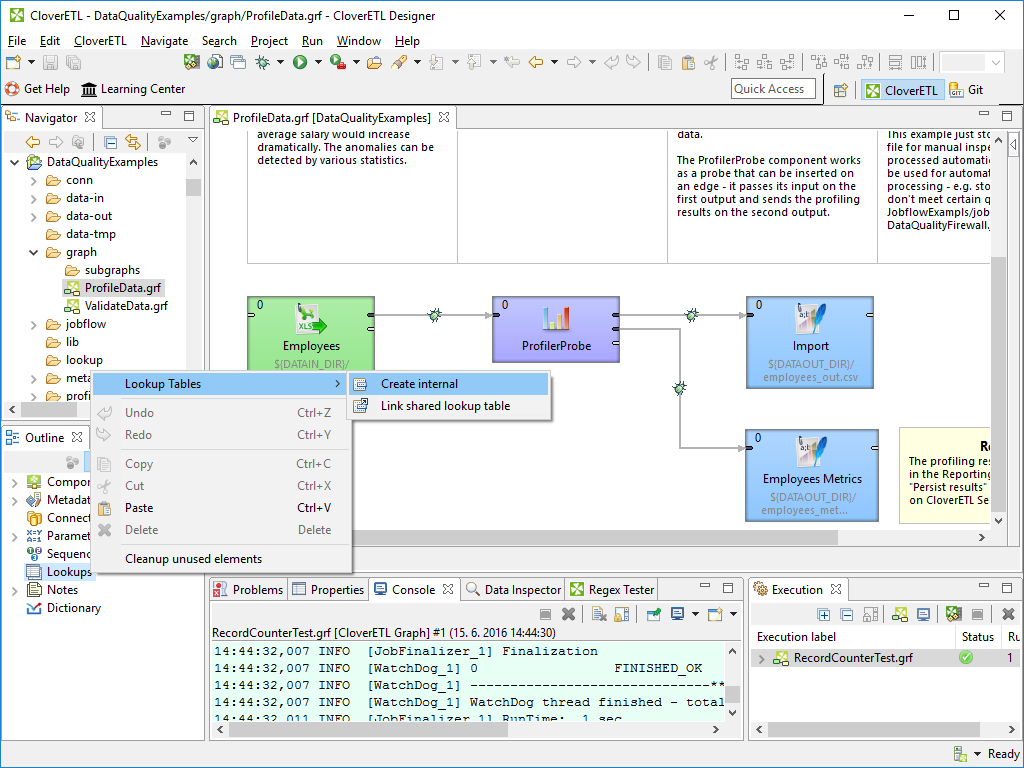Collapse the graph folder in Navigator
The image size is (1024, 768).
(33, 252)
